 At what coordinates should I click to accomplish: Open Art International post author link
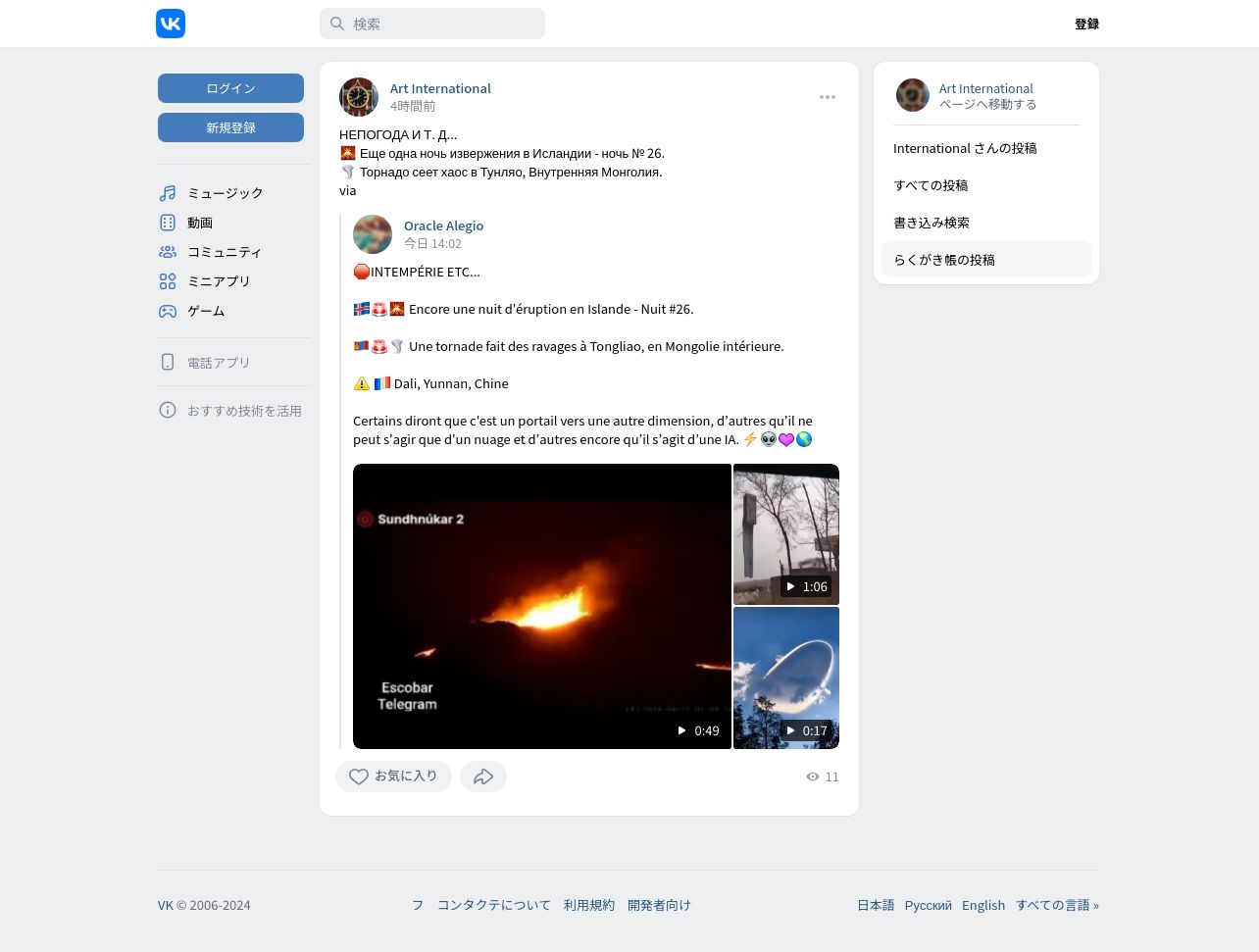(x=440, y=88)
